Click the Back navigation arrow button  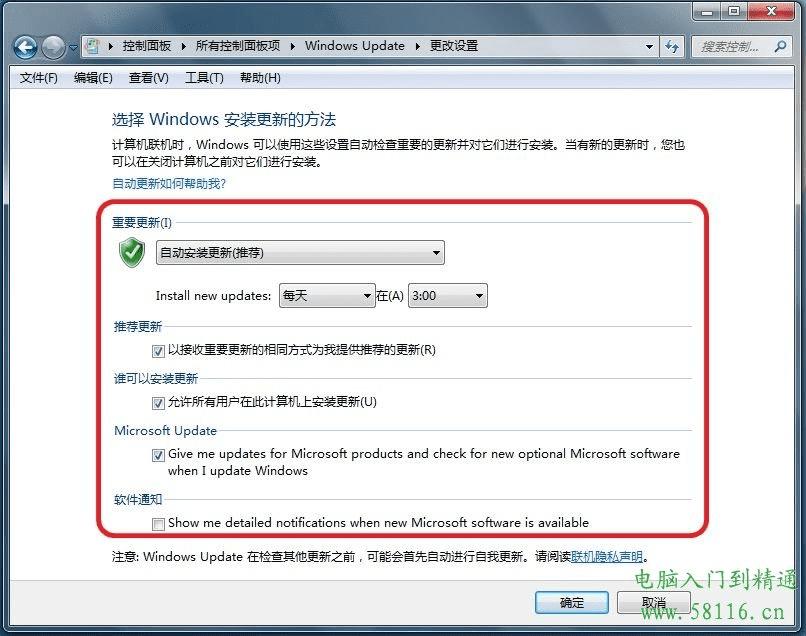click(25, 47)
